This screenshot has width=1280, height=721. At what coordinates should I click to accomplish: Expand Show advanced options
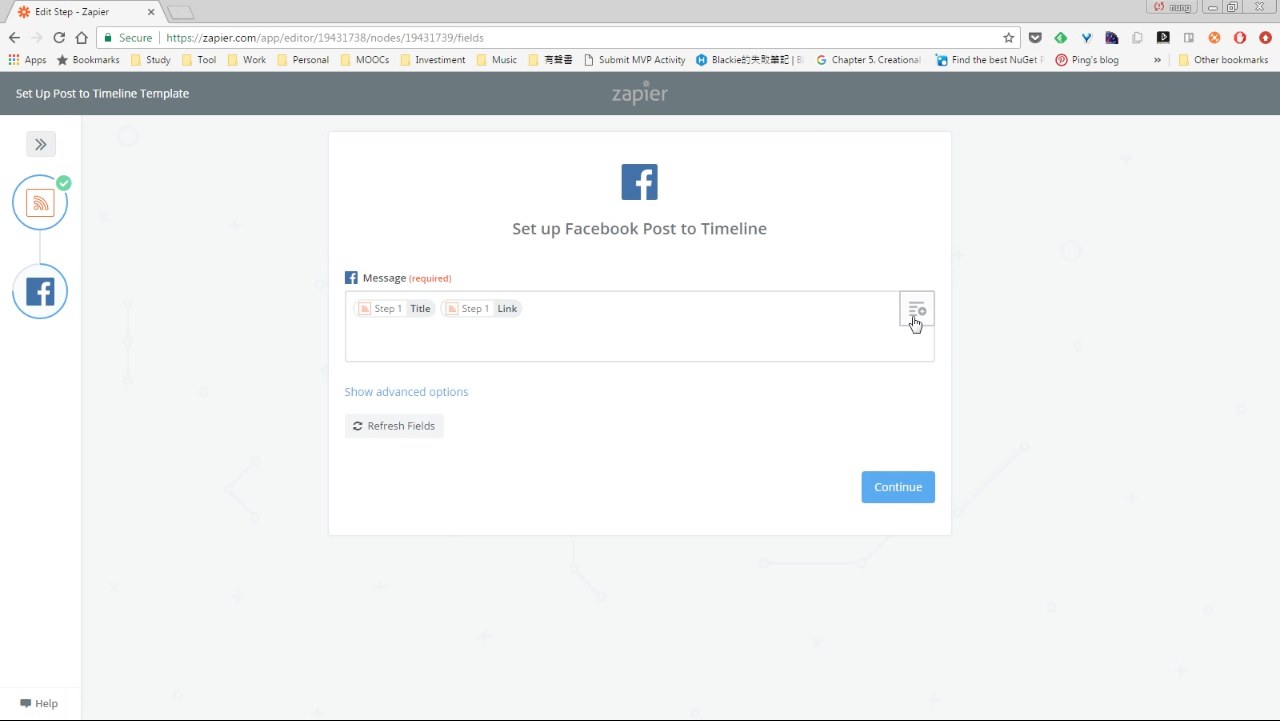coord(406,392)
